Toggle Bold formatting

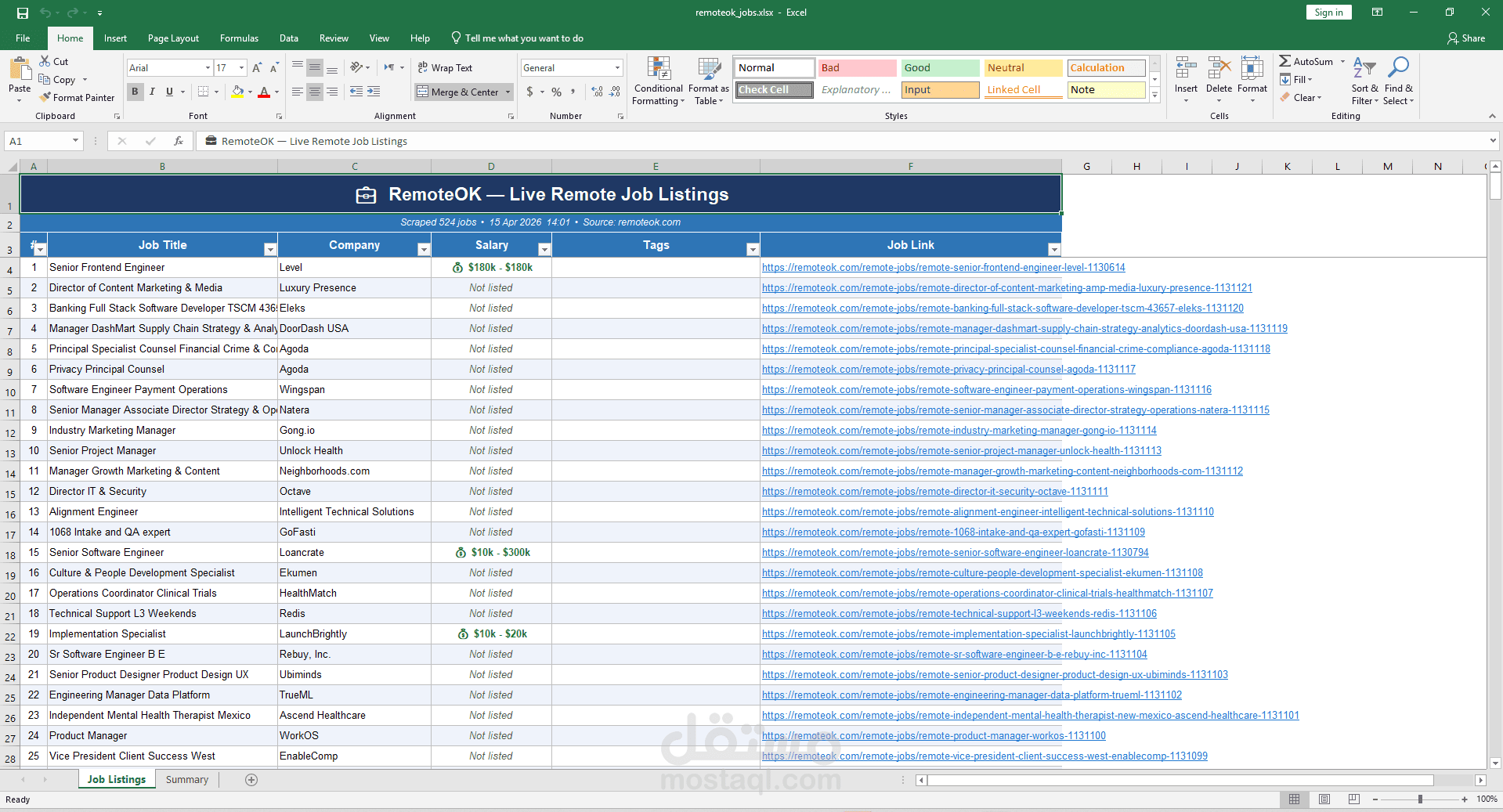pos(135,92)
